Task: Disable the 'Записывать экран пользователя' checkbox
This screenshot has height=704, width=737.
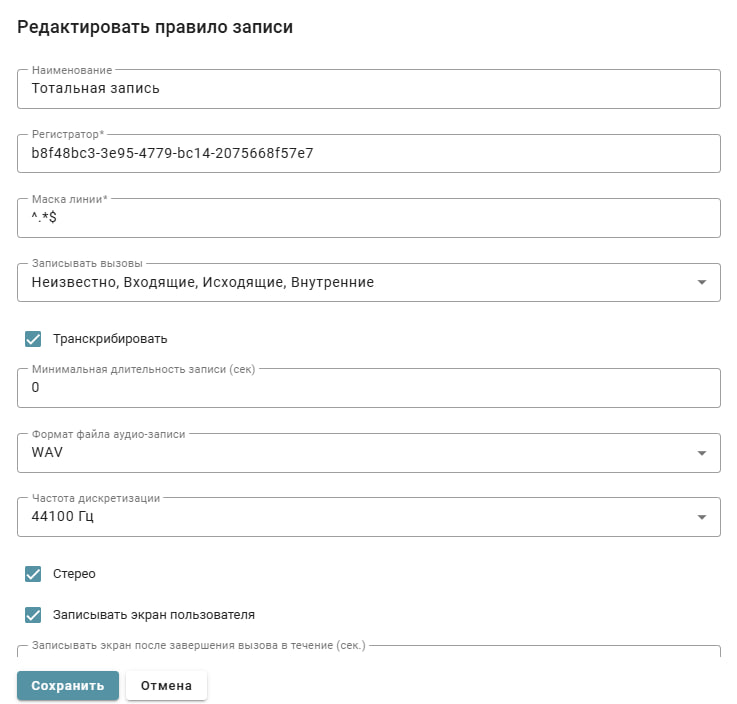Action: (x=33, y=615)
